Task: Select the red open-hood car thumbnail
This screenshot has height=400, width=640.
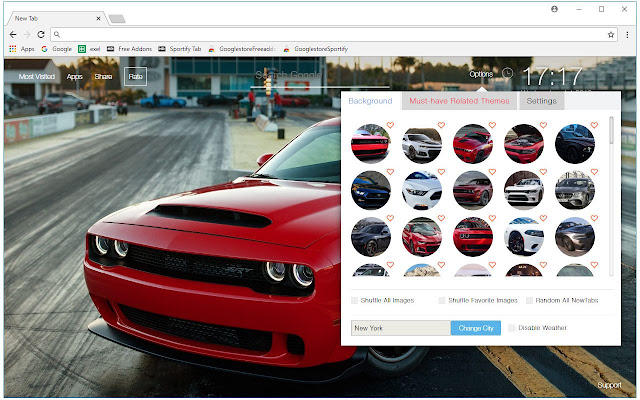Action: [524, 144]
